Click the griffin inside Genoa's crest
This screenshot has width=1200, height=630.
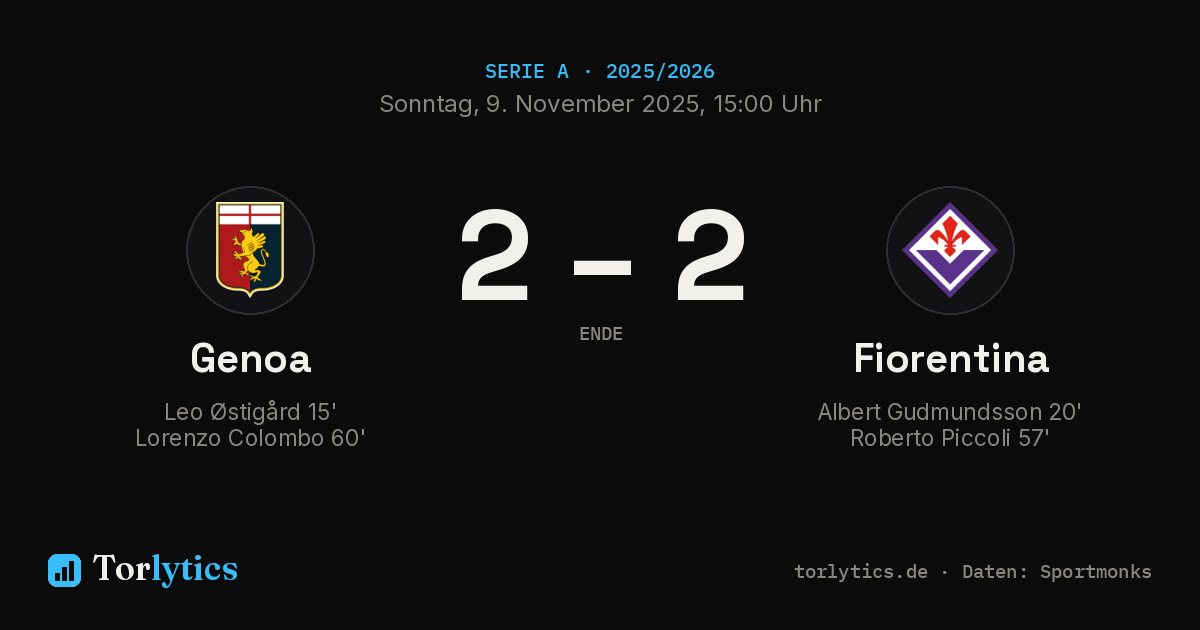[250, 255]
